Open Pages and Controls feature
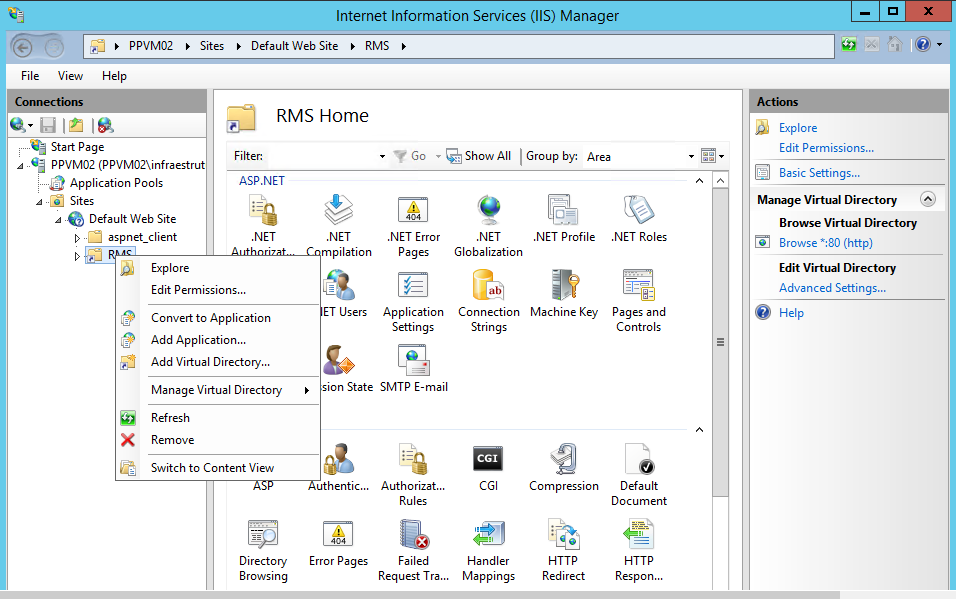 [x=638, y=300]
